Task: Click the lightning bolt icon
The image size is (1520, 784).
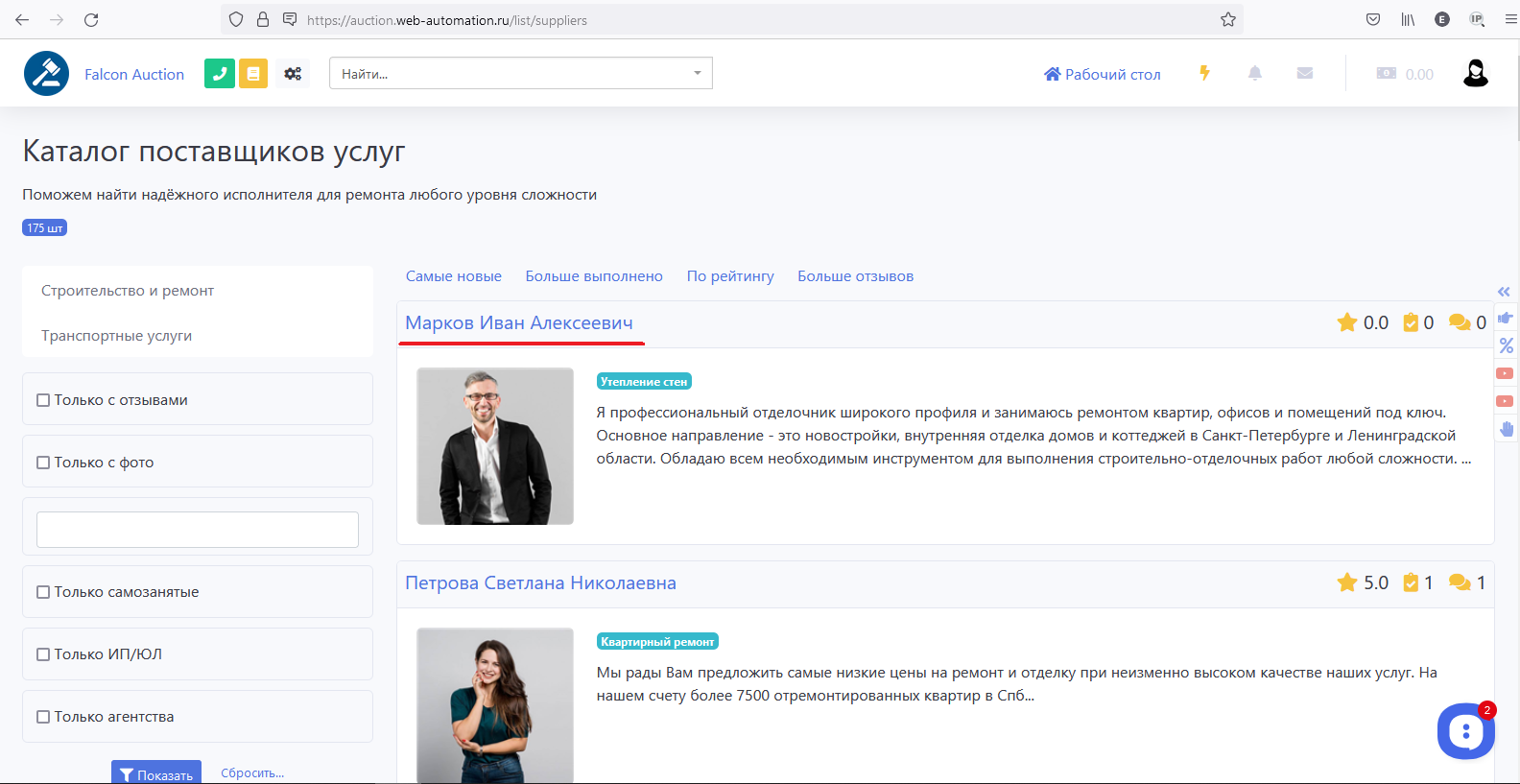Action: 1204,73
